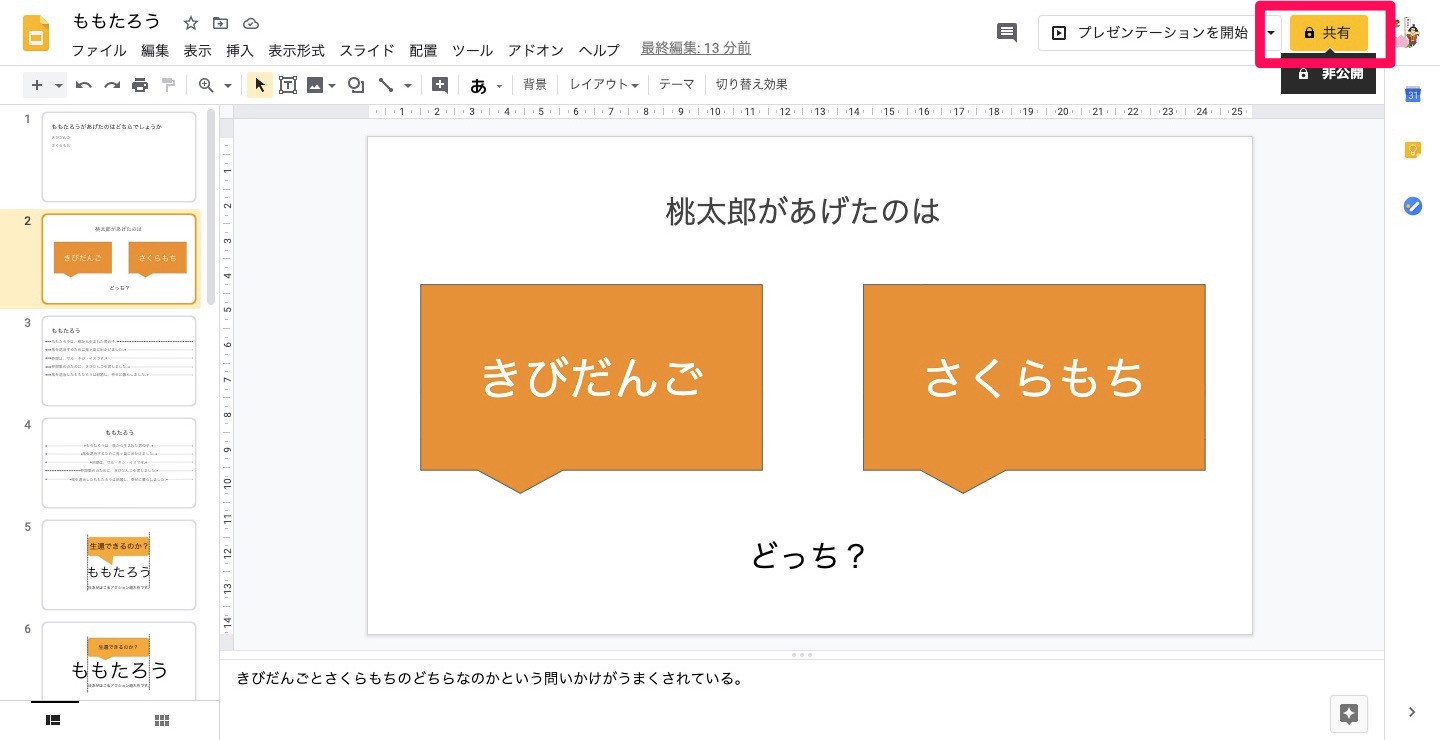
Task: Open Google Calendar side panel
Action: click(1413, 94)
